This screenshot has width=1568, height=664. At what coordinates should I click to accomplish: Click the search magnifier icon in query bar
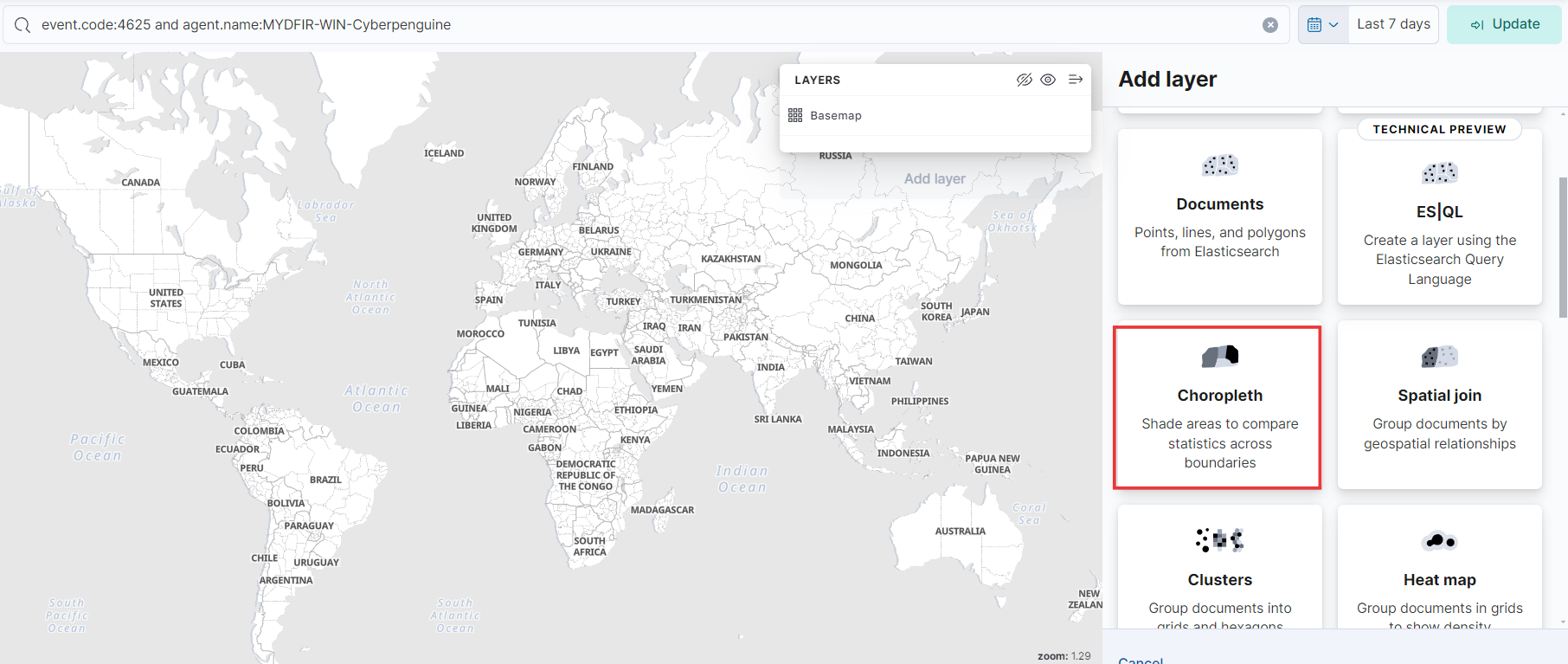click(x=22, y=25)
